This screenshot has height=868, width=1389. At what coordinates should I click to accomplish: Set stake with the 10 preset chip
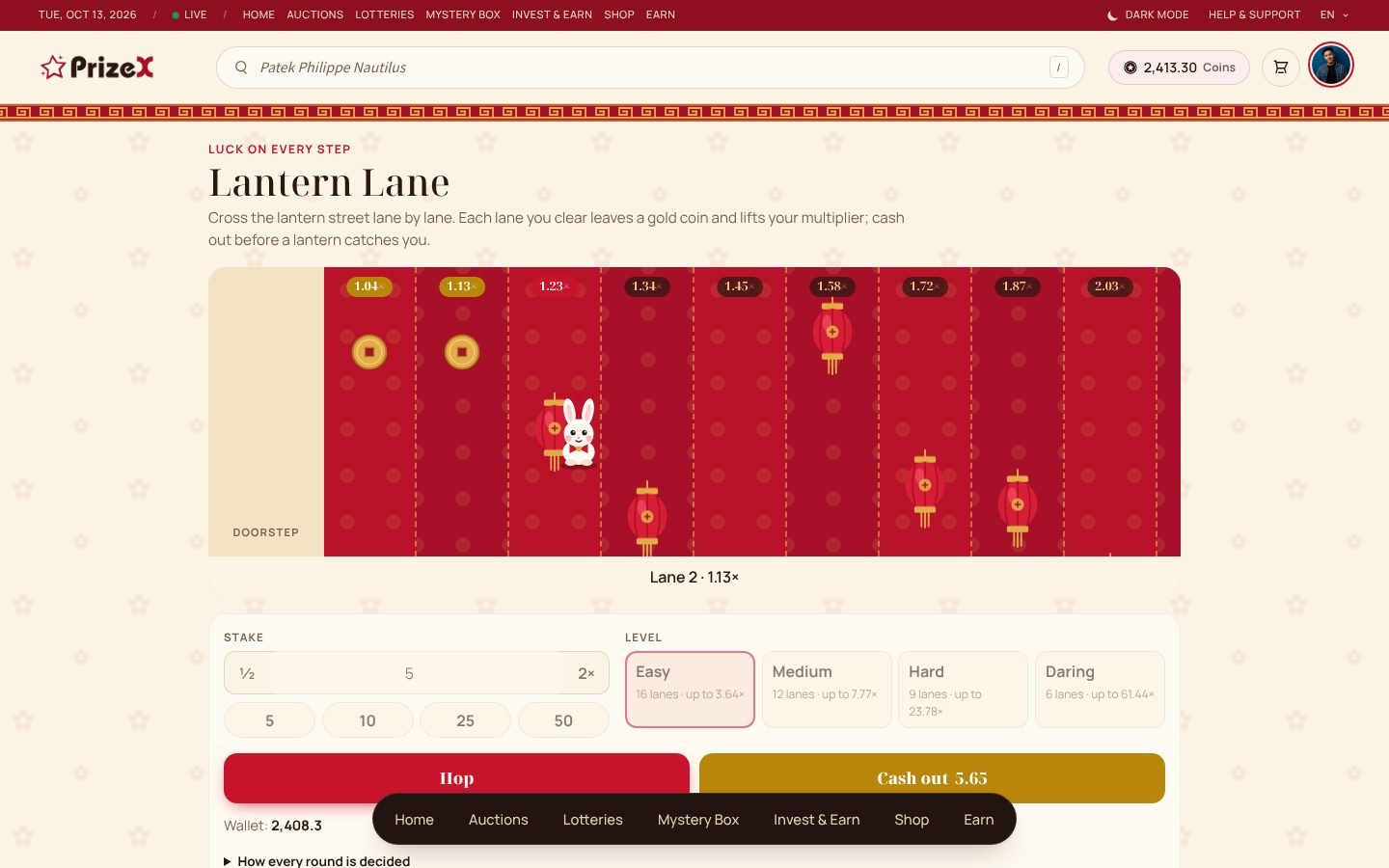[x=368, y=720]
